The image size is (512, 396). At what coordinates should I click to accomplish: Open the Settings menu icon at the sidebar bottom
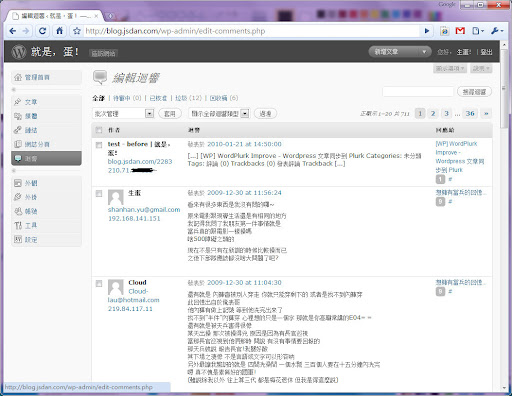18,239
